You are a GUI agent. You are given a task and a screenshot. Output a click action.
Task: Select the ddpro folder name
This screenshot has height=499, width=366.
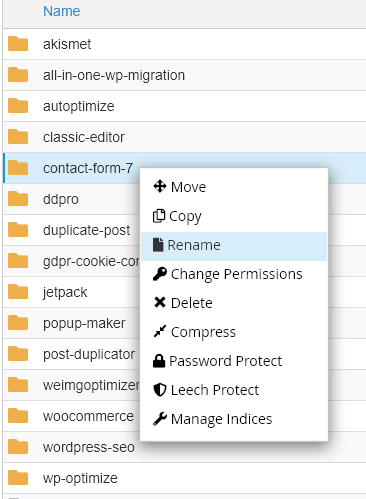[61, 200]
